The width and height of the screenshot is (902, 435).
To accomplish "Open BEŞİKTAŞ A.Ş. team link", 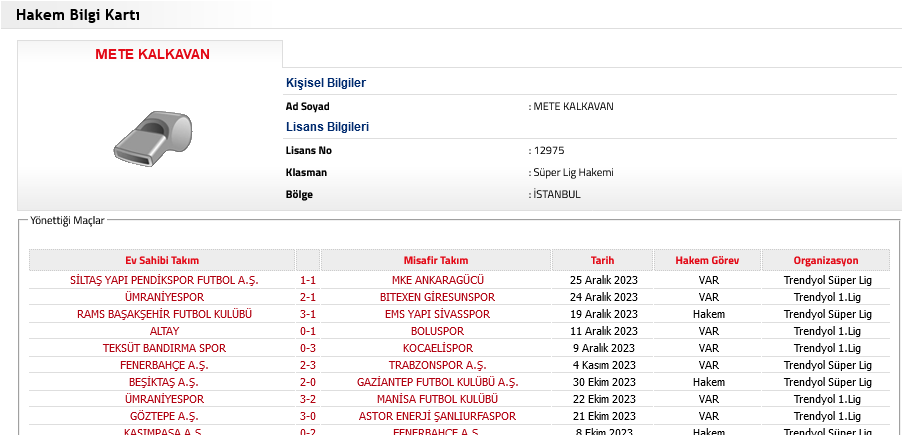I will click(x=165, y=382).
